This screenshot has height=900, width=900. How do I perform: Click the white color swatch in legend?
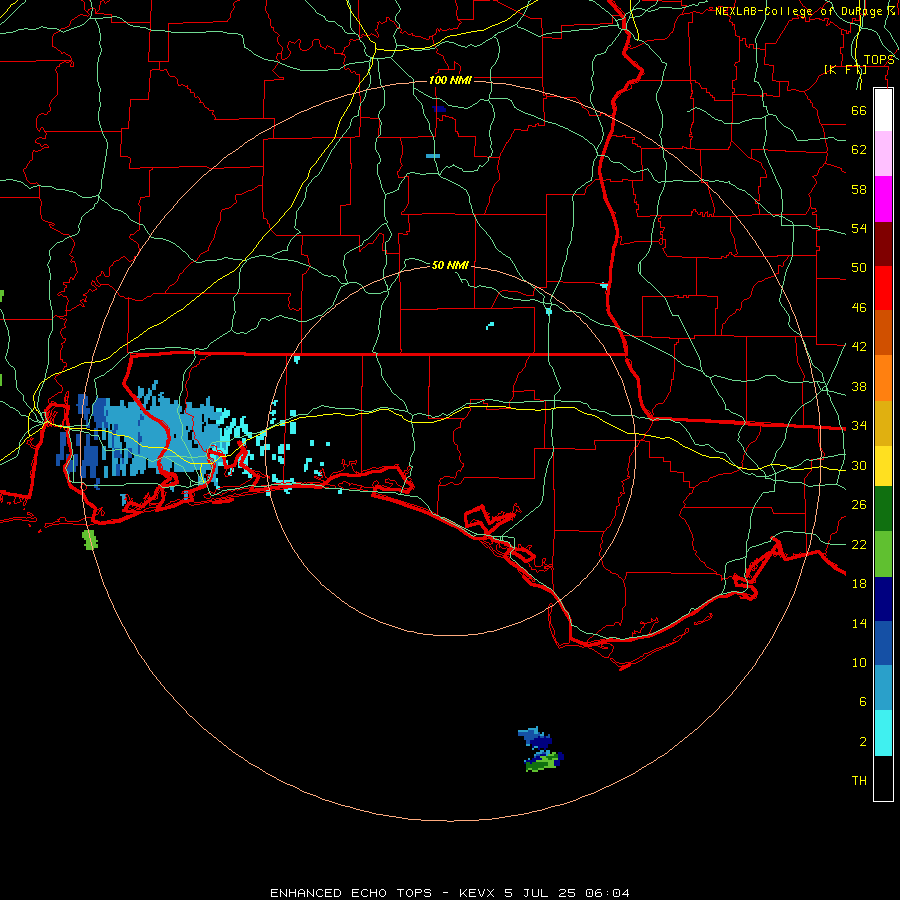click(883, 110)
